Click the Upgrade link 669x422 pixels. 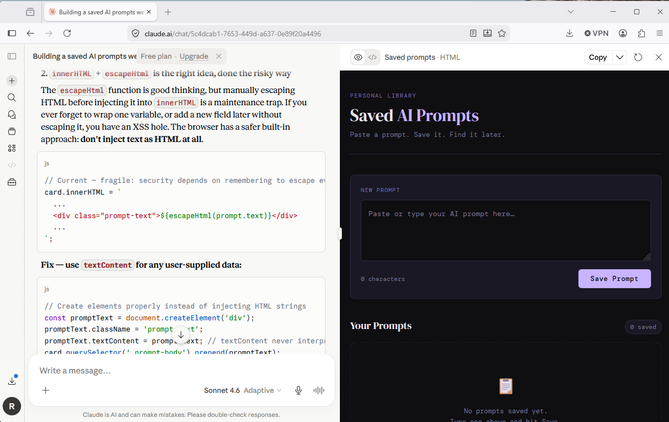point(194,56)
